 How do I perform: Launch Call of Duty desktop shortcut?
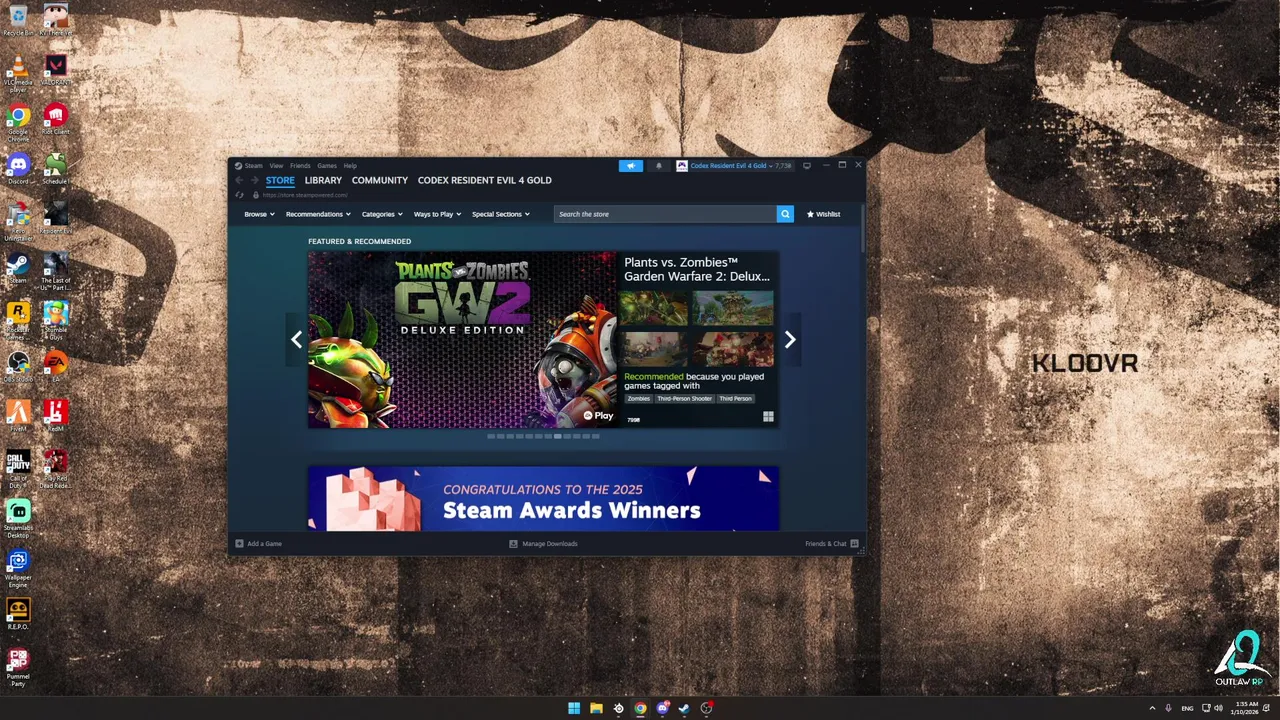pyautogui.click(x=18, y=469)
